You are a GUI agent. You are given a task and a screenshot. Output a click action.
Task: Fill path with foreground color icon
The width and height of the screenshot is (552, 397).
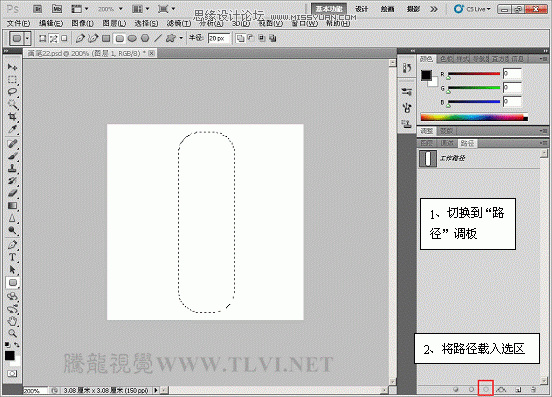coord(456,389)
